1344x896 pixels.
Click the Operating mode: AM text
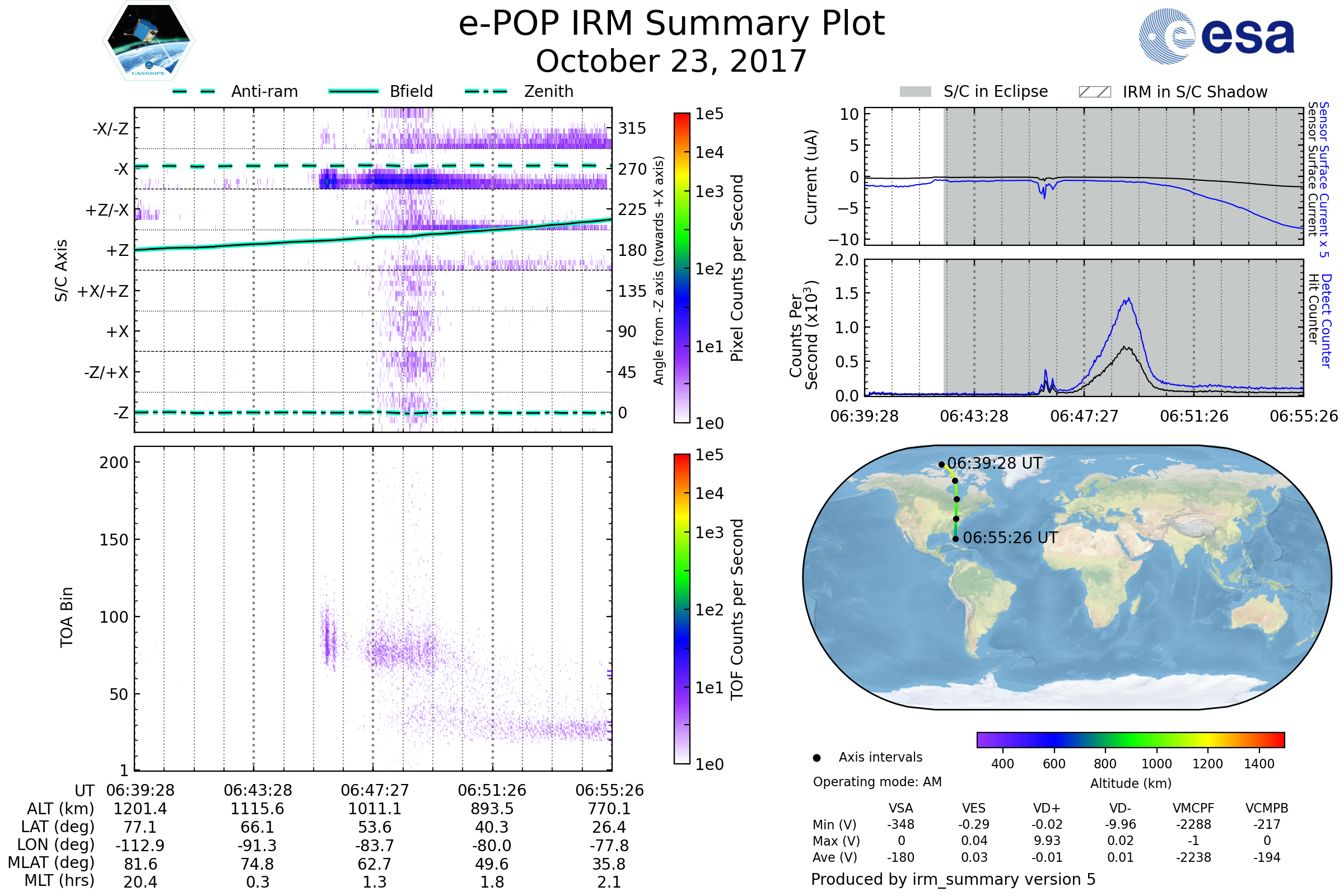coord(877,782)
